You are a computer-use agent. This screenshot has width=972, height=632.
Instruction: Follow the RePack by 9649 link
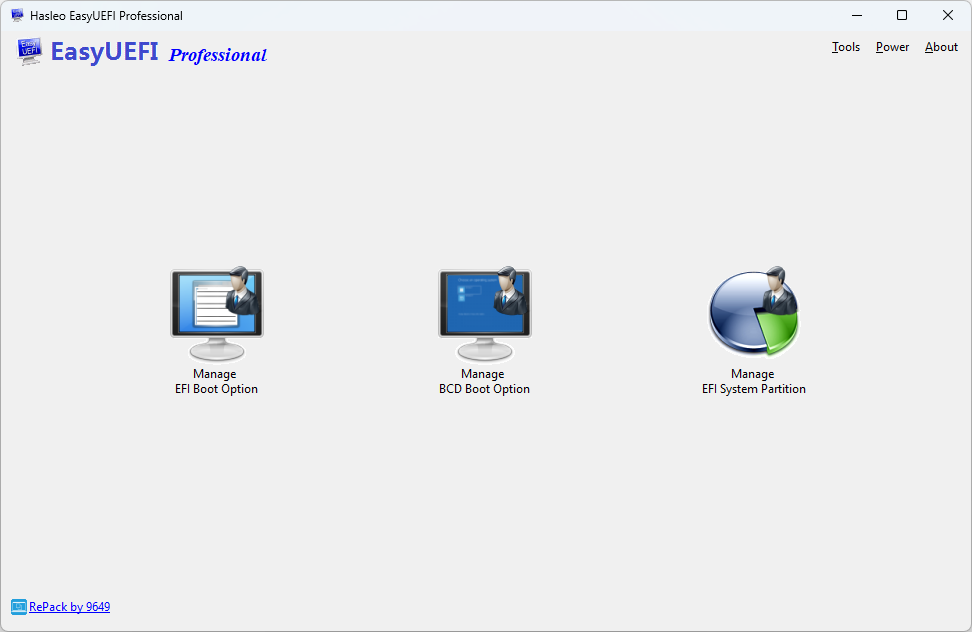69,607
